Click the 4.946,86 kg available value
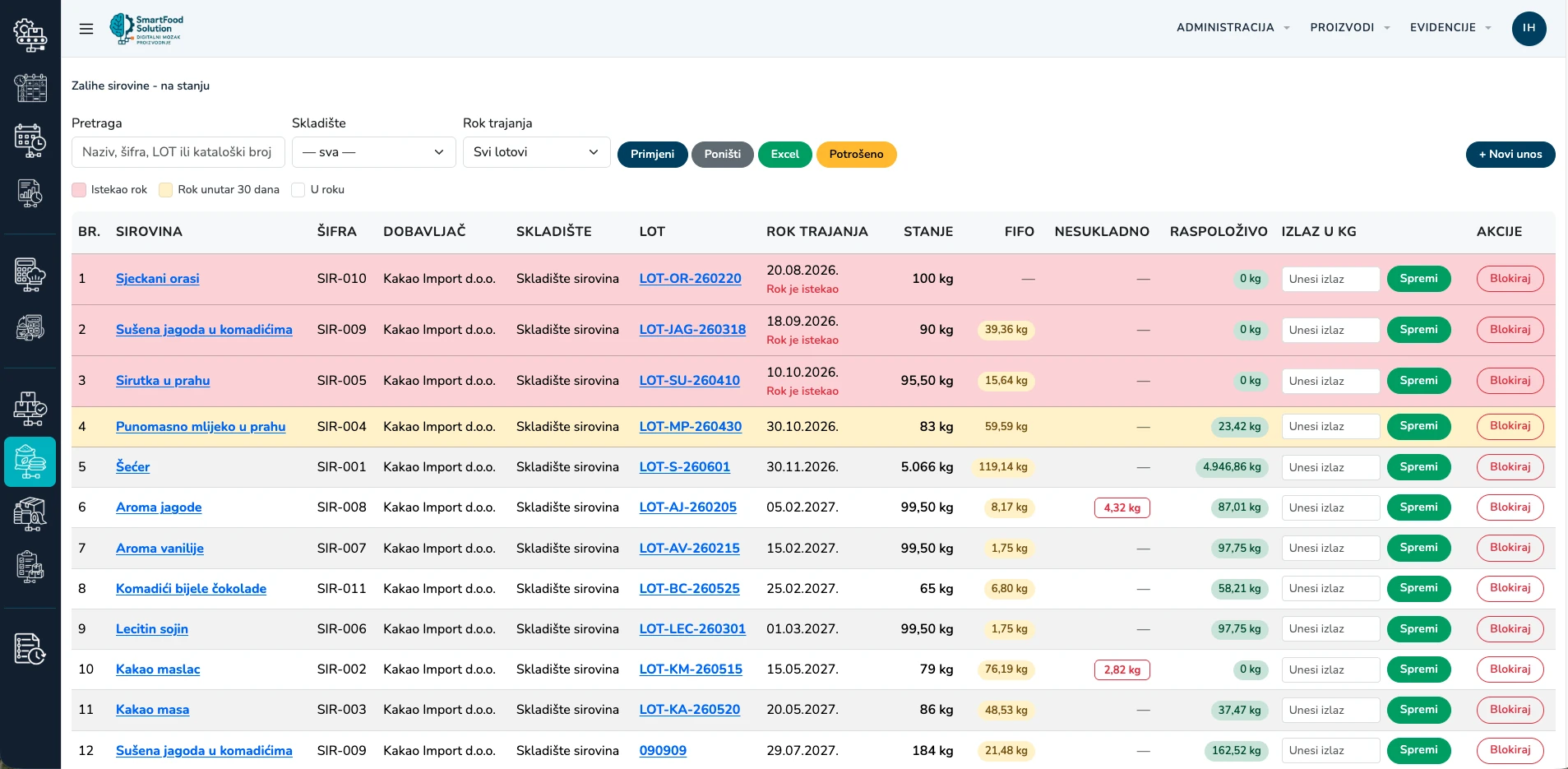This screenshot has width=1568, height=769. (1231, 467)
